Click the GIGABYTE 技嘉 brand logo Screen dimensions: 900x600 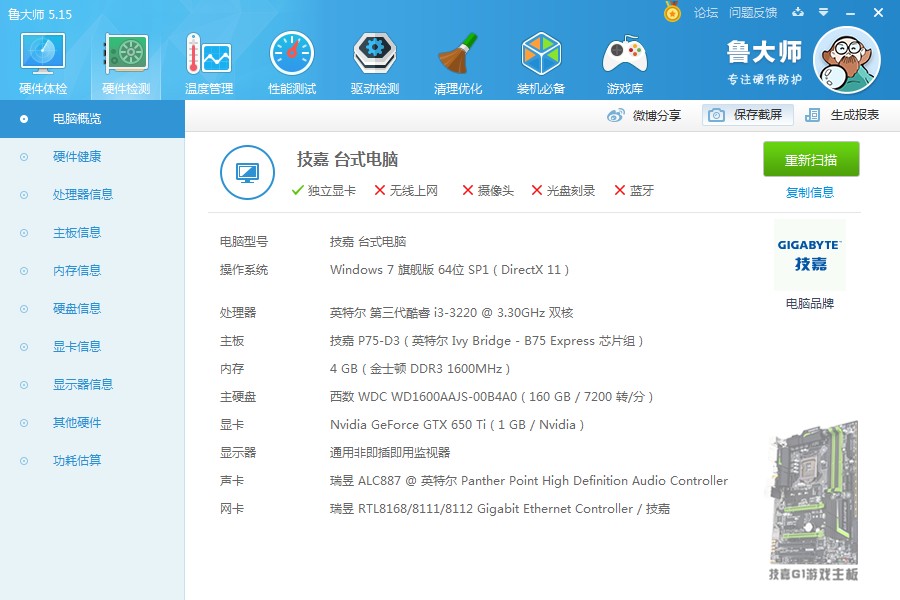pyautogui.click(x=809, y=255)
